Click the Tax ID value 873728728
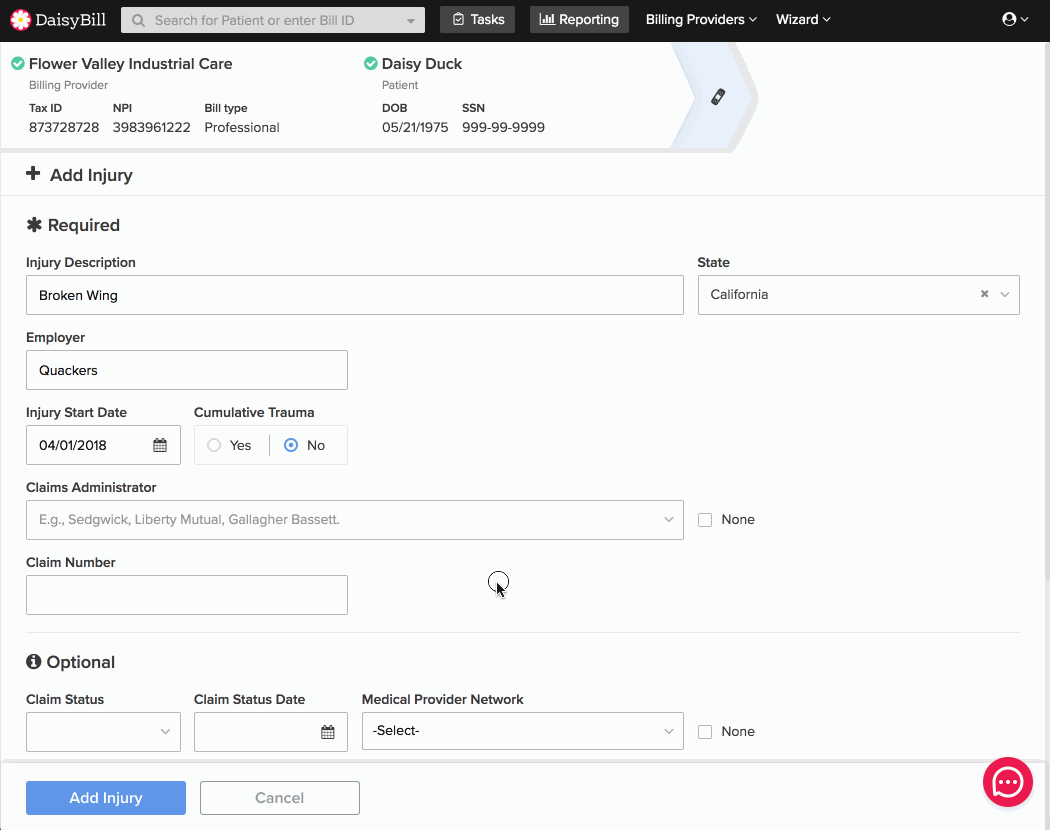 64,127
